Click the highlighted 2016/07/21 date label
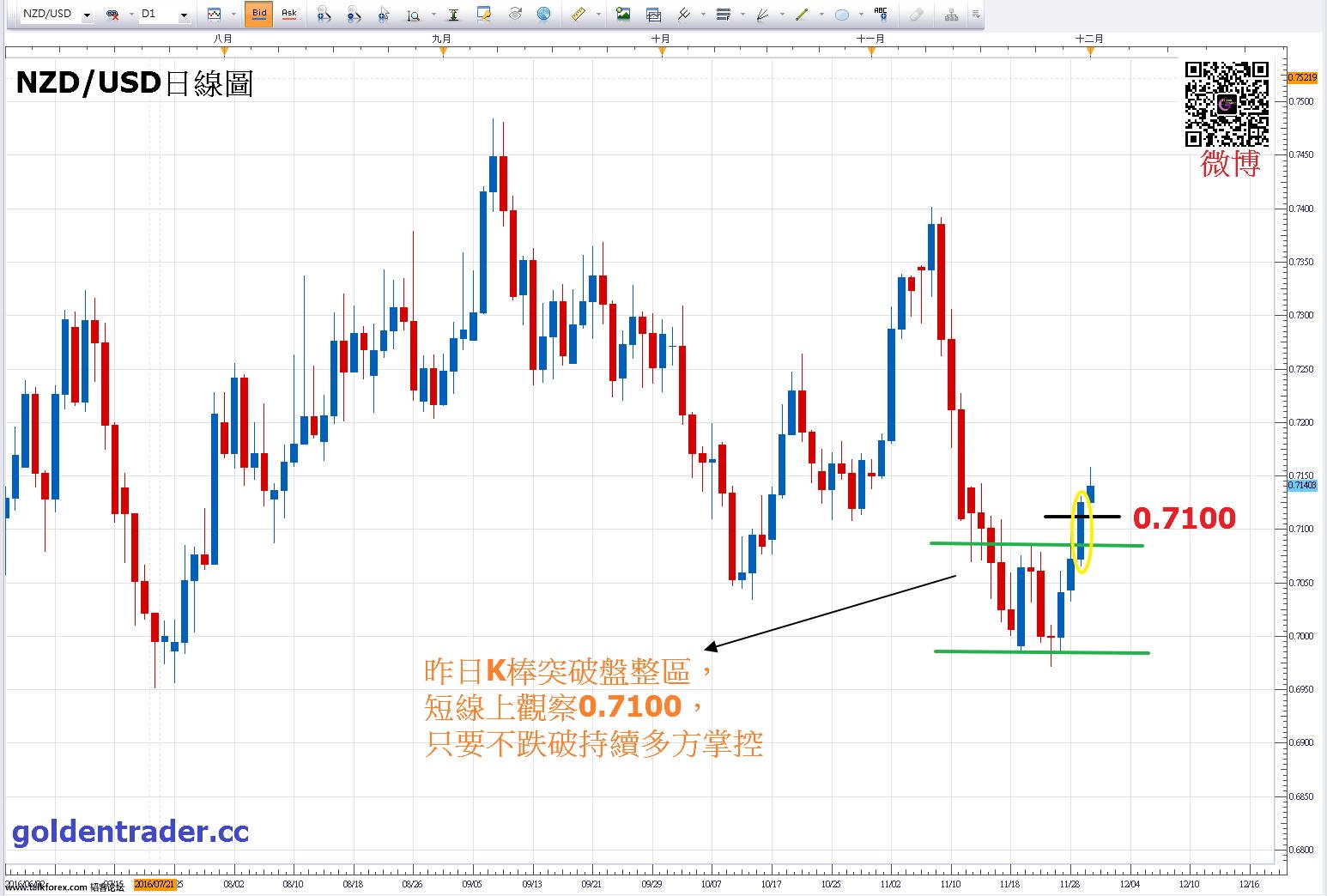This screenshot has height=896, width=1327. [155, 883]
